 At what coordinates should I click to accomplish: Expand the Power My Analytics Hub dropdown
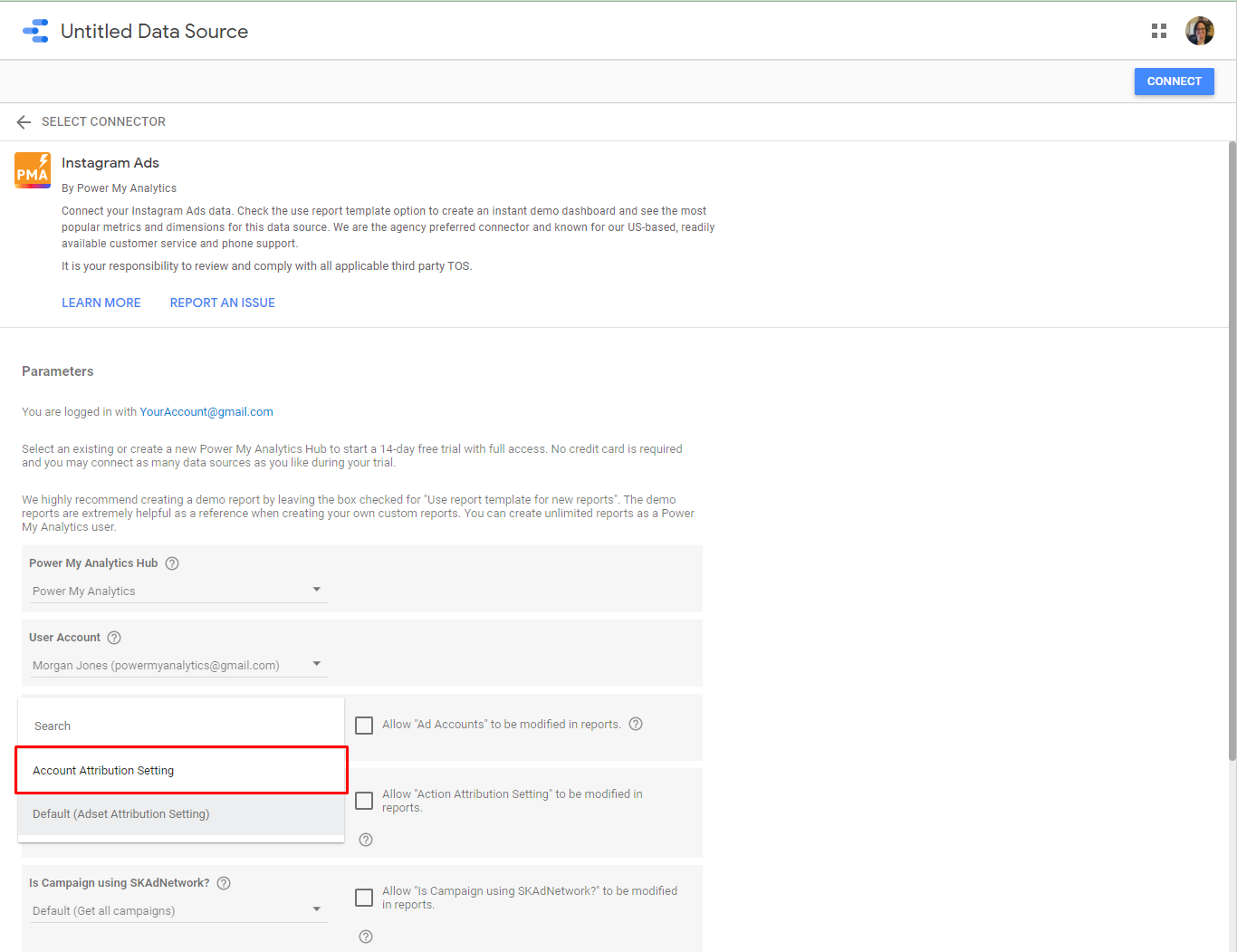tap(177, 591)
